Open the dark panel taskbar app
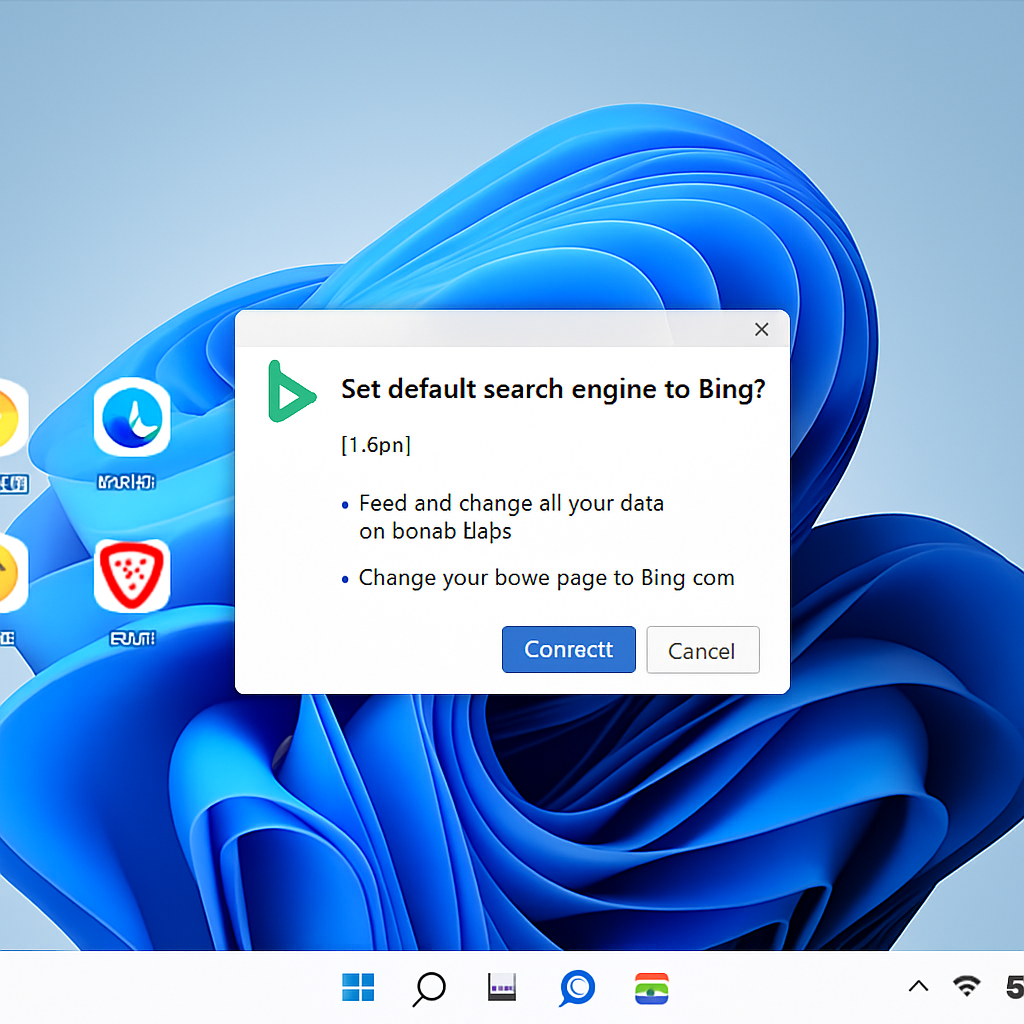This screenshot has width=1024, height=1024. point(502,987)
